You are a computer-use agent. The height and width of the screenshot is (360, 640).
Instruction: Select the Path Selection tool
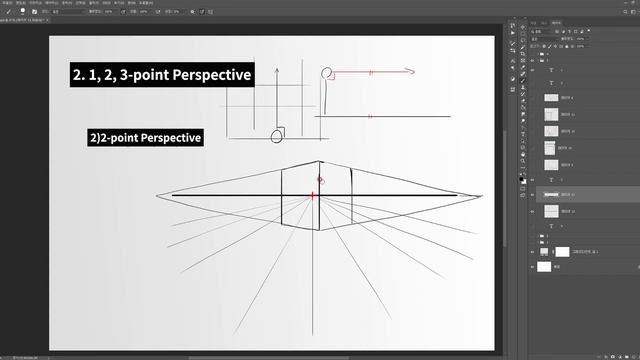click(x=523, y=140)
